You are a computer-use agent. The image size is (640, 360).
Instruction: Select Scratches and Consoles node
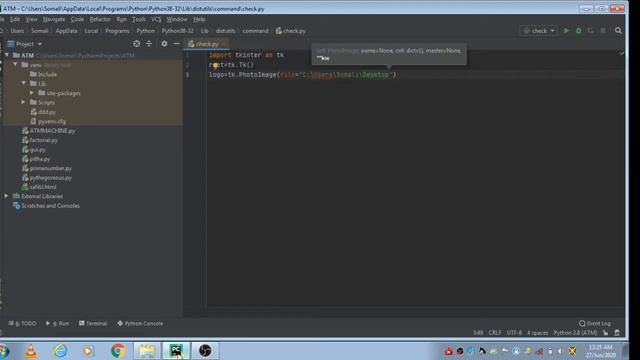[x=50, y=206]
